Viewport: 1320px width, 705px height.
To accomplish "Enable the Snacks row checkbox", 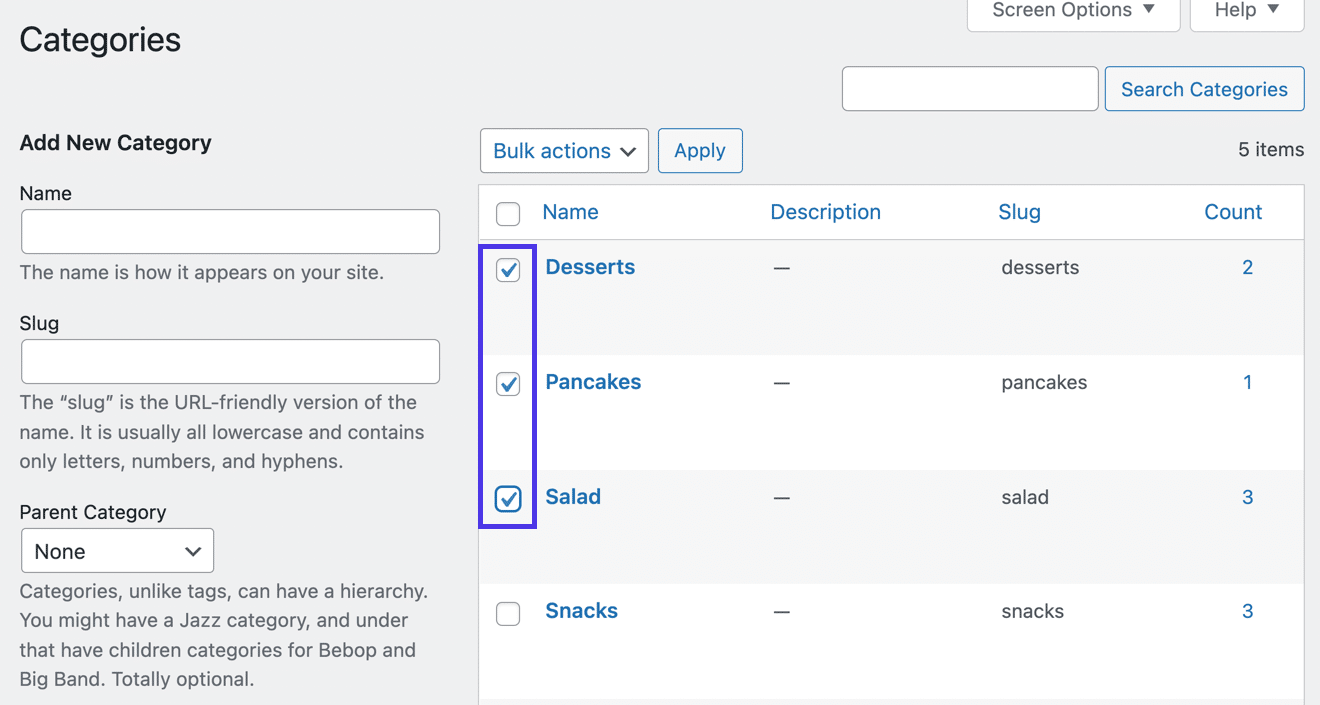I will (507, 613).
